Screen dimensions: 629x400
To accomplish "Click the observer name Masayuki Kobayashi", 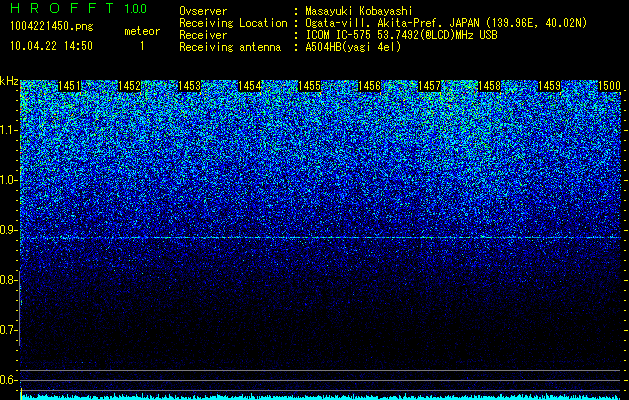I will click(x=359, y=11).
